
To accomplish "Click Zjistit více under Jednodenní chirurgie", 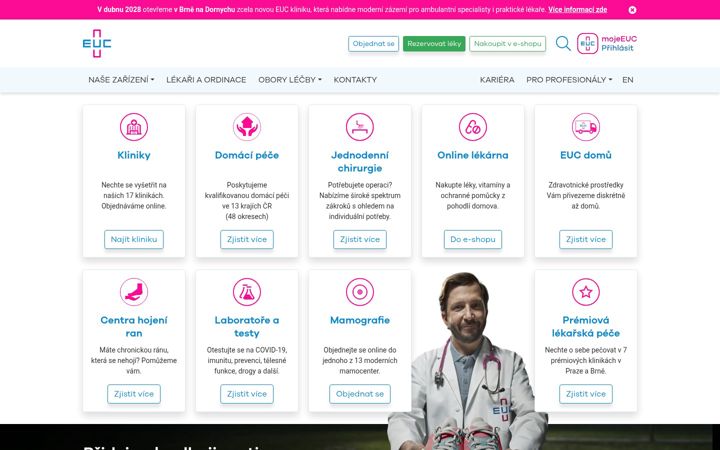I will pyautogui.click(x=360, y=239).
